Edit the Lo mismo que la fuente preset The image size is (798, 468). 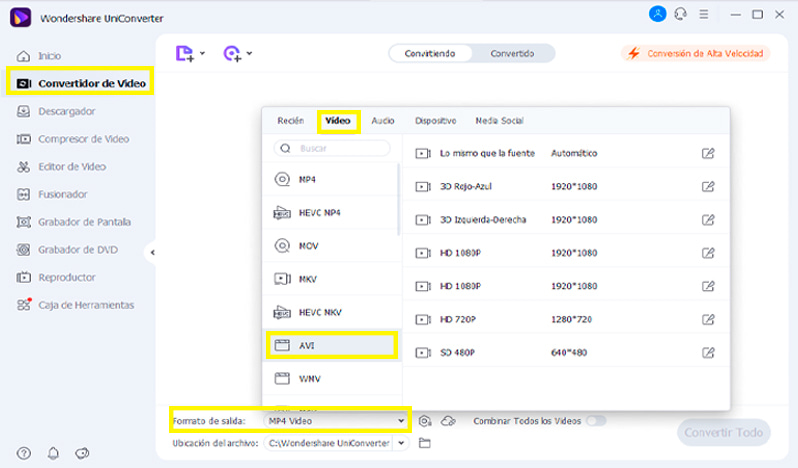pyautogui.click(x=708, y=153)
